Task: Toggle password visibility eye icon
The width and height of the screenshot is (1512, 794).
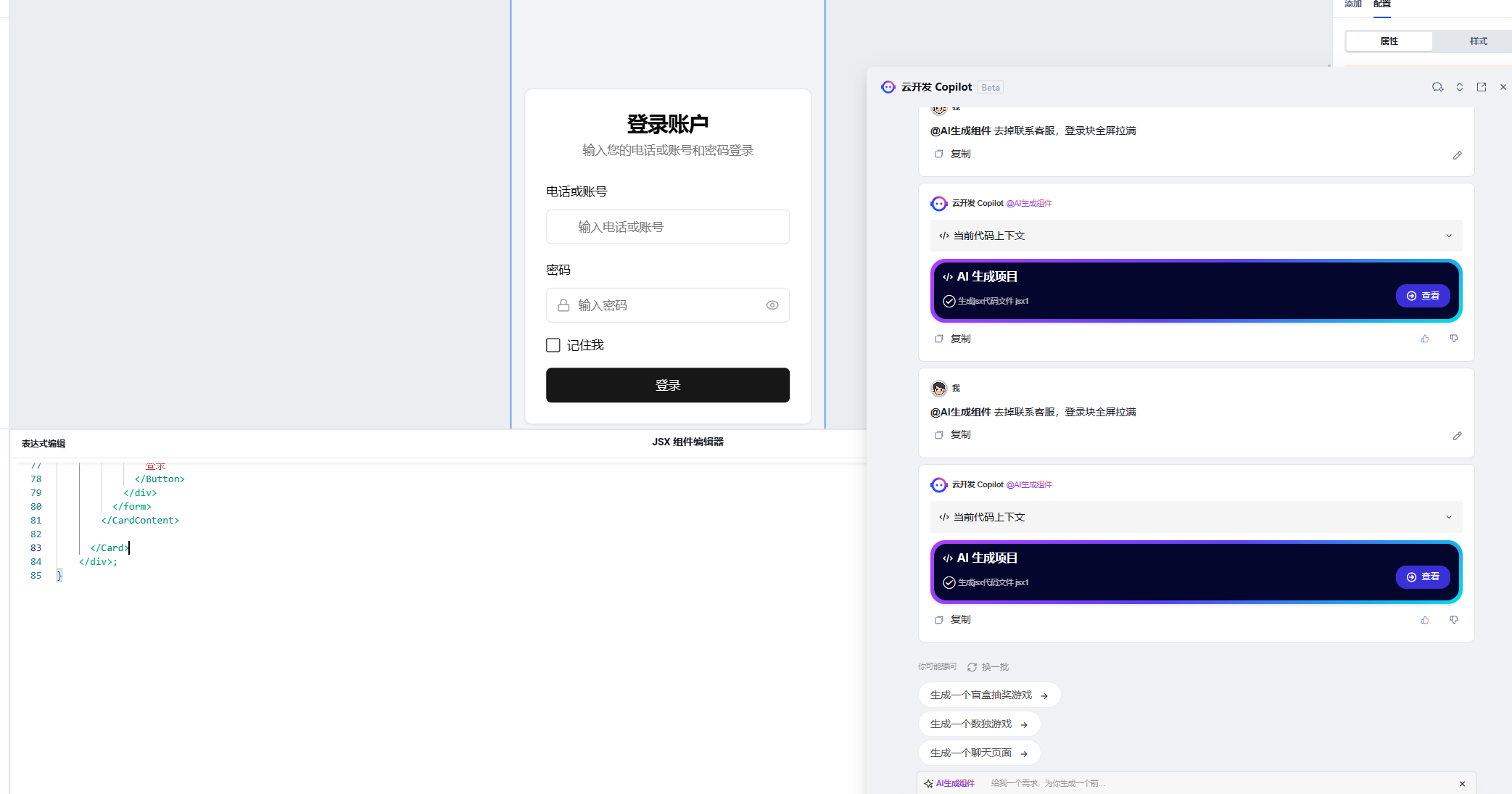Action: point(772,305)
